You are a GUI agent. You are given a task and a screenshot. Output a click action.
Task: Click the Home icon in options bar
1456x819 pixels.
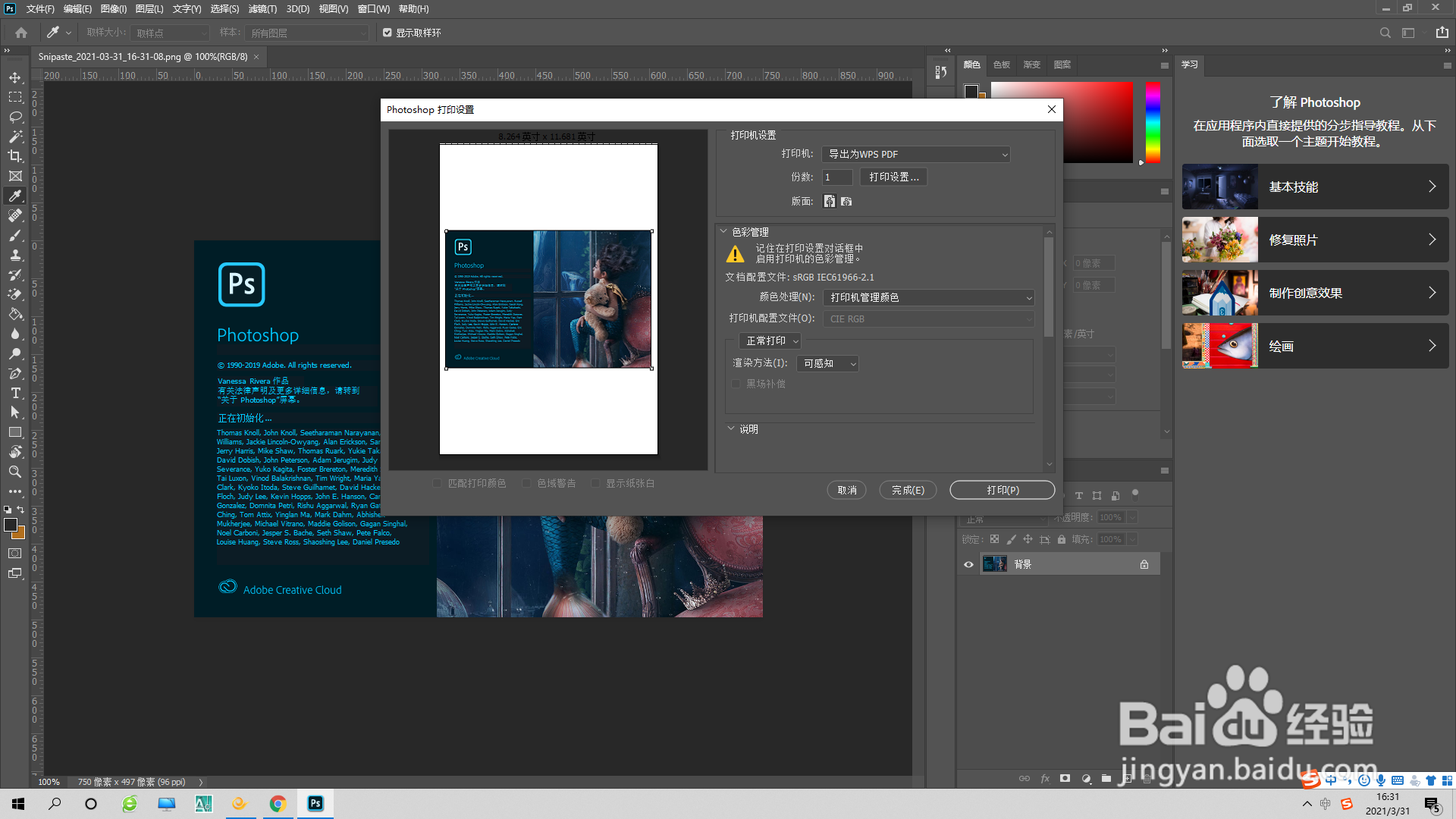coord(21,33)
